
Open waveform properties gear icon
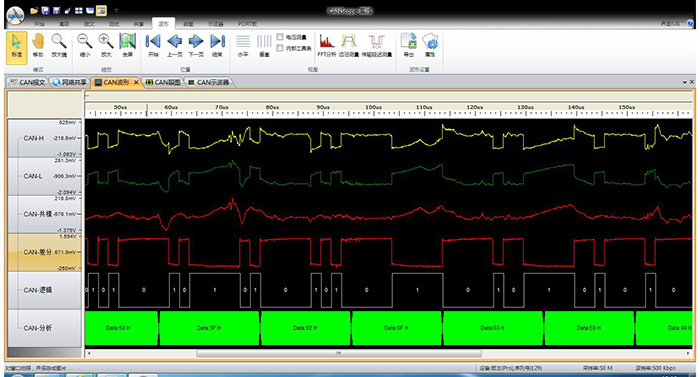click(430, 45)
